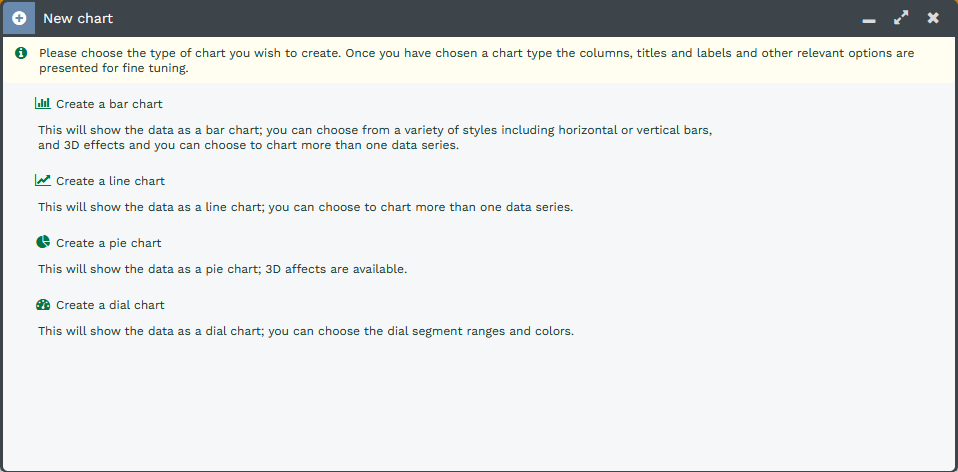Screen dimensions: 958x472
Task: Click the line chart icon
Action: tap(42, 181)
